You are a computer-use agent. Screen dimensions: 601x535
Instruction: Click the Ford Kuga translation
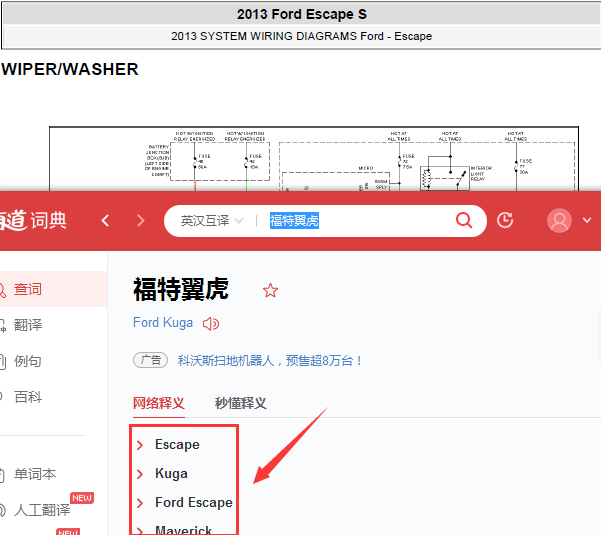click(163, 323)
